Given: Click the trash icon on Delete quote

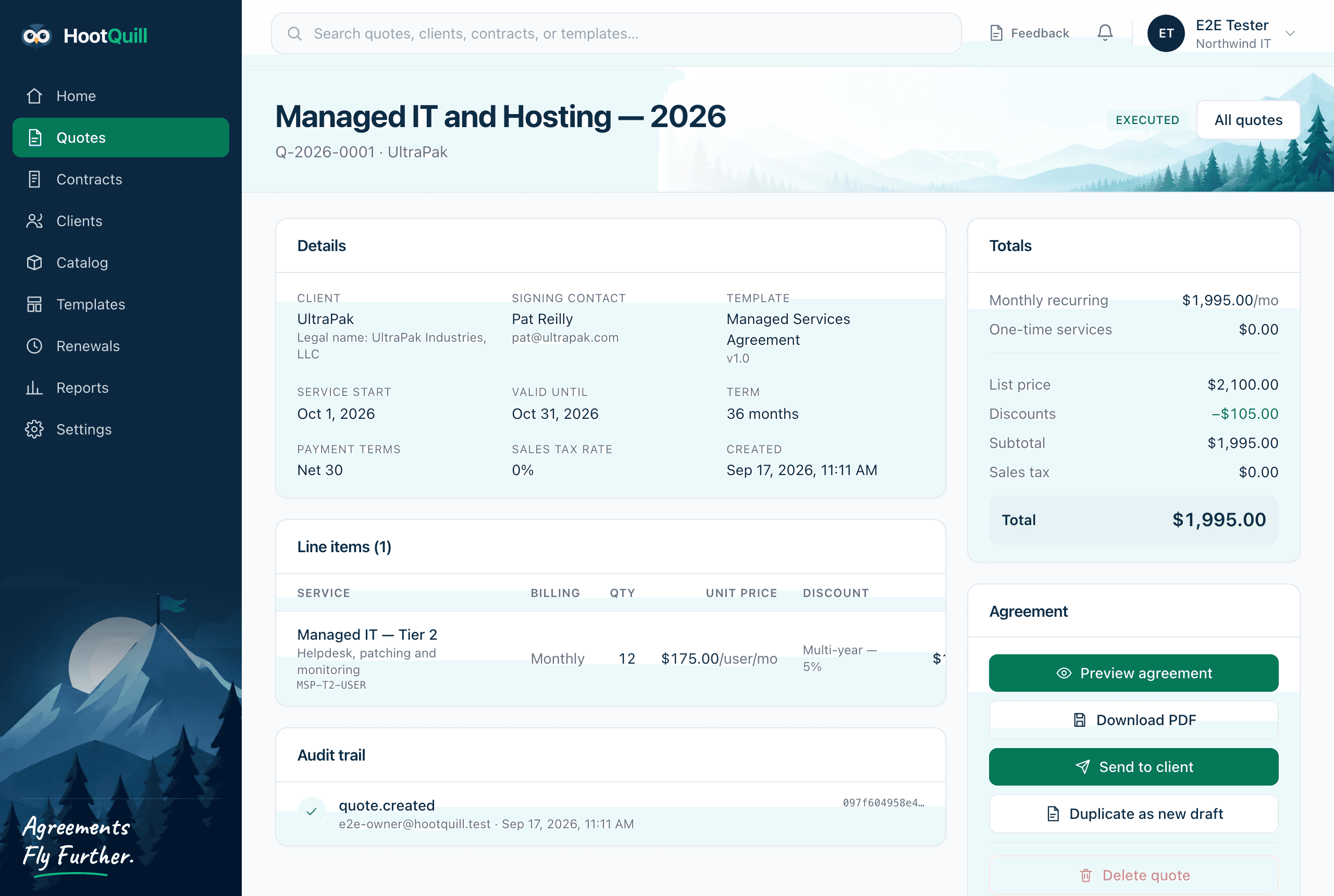Looking at the screenshot, I should click(x=1086, y=876).
